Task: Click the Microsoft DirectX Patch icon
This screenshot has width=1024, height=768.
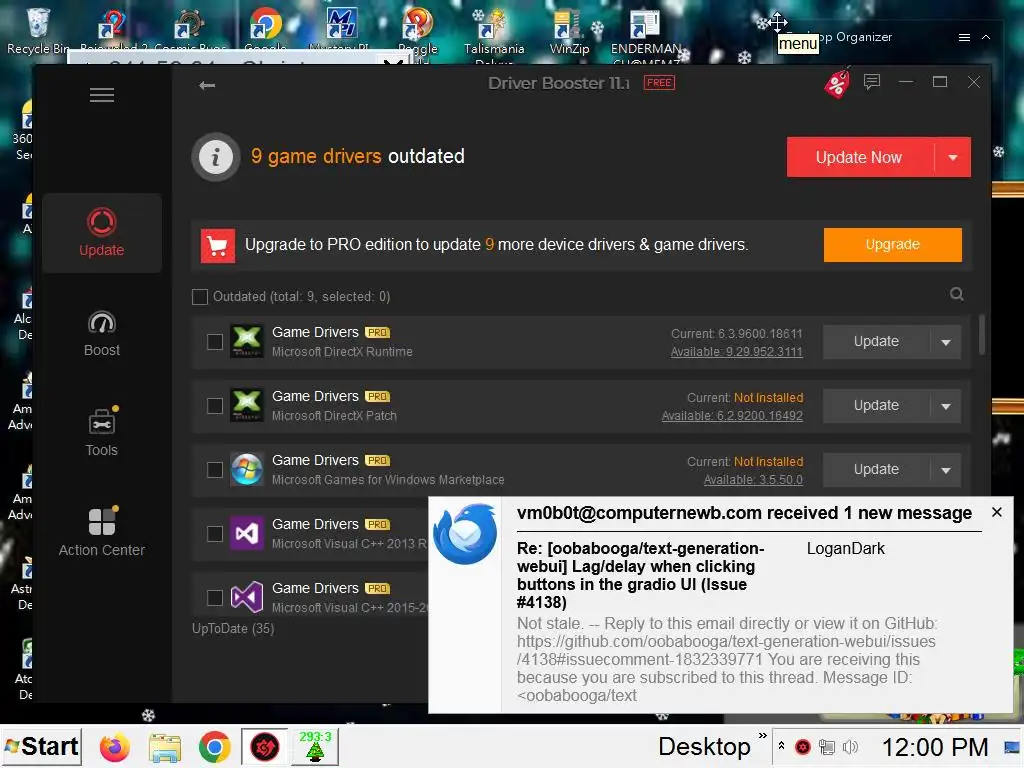Action: coord(247,406)
